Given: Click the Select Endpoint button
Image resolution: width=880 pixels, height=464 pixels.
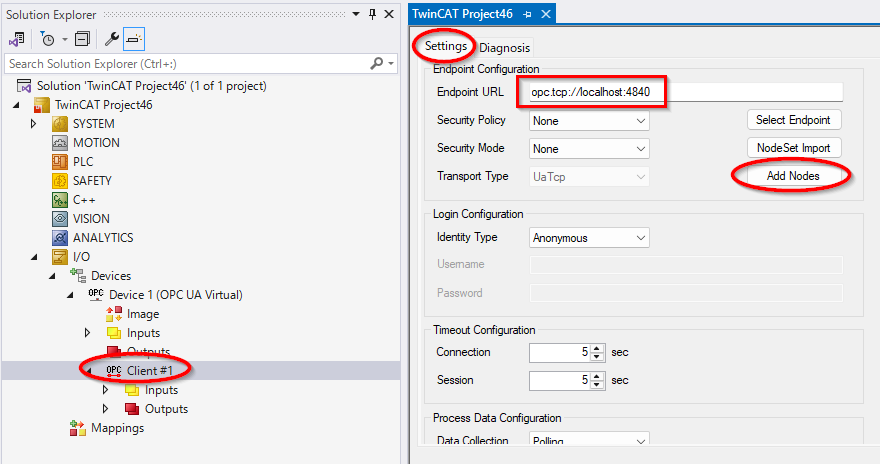Looking at the screenshot, I should click(793, 120).
